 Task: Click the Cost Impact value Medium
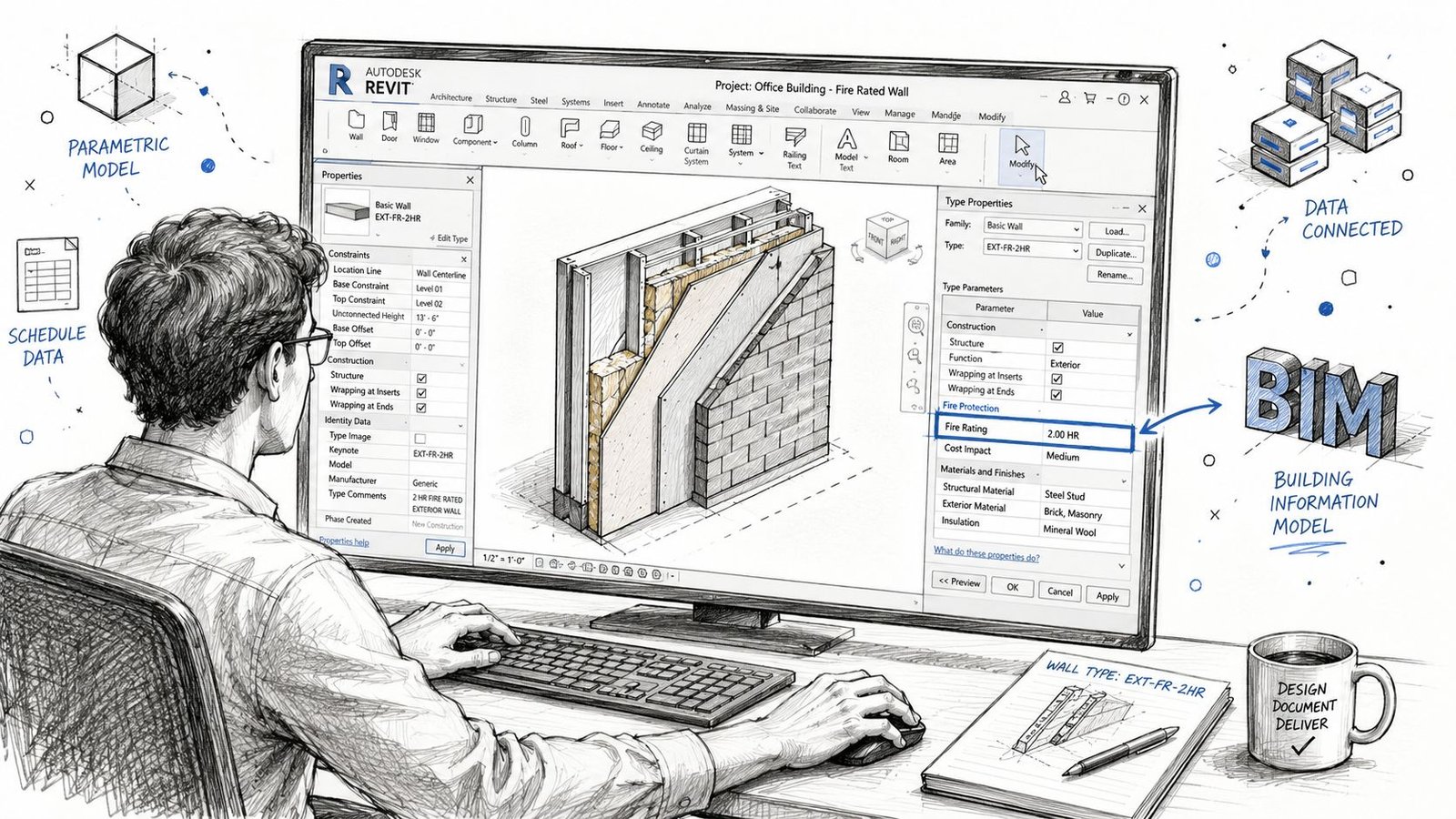1063,456
